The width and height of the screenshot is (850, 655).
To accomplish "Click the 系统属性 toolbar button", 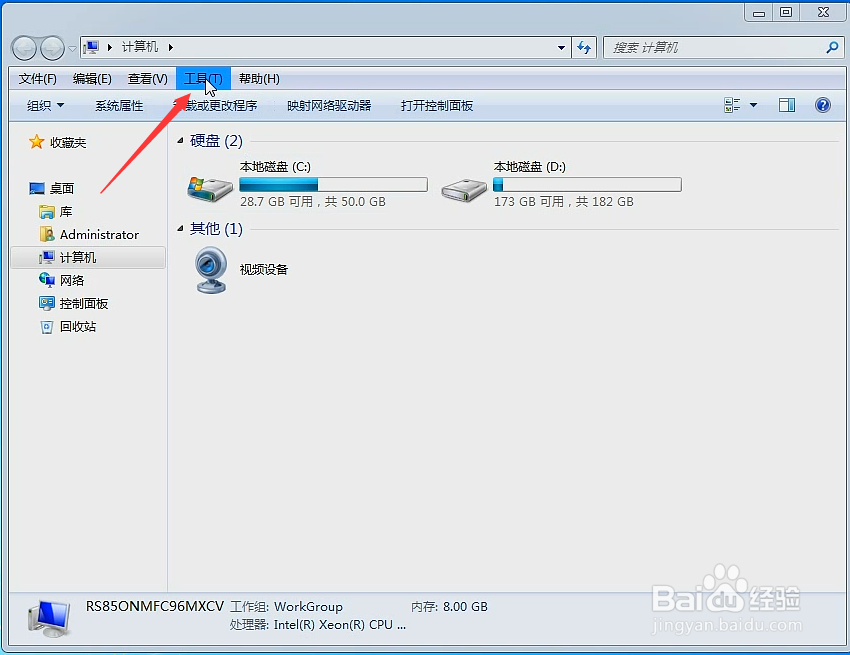I will (119, 106).
